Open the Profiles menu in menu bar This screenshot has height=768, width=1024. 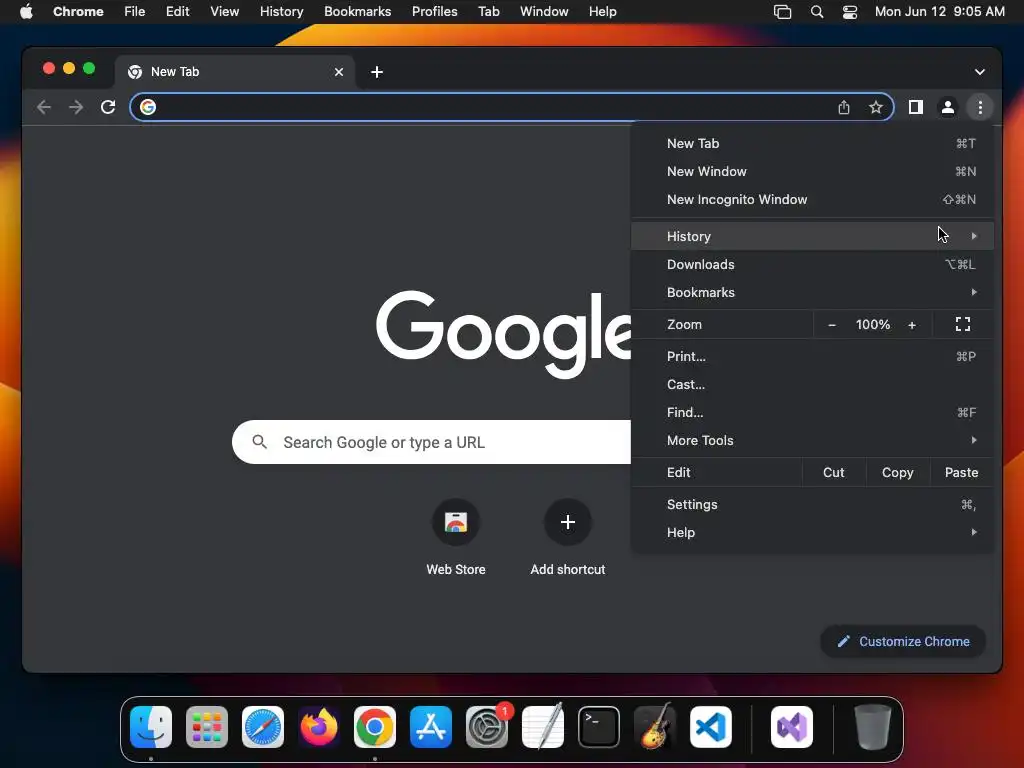[x=434, y=12]
